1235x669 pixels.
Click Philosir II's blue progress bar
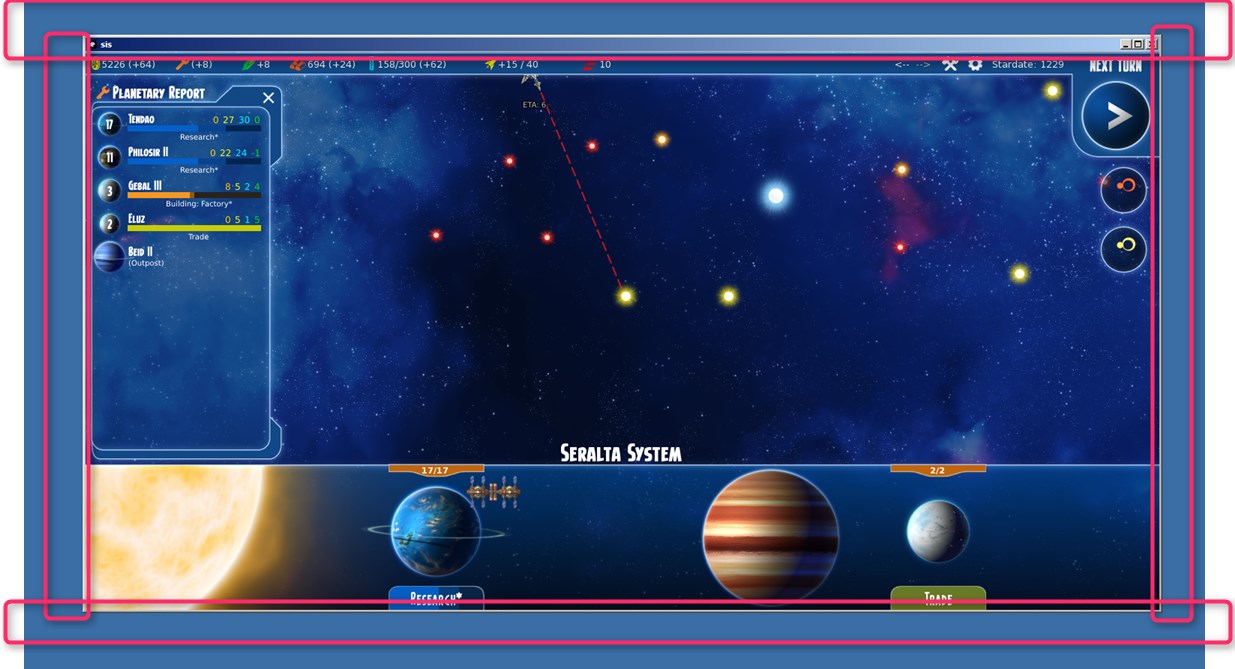pyautogui.click(x=194, y=162)
